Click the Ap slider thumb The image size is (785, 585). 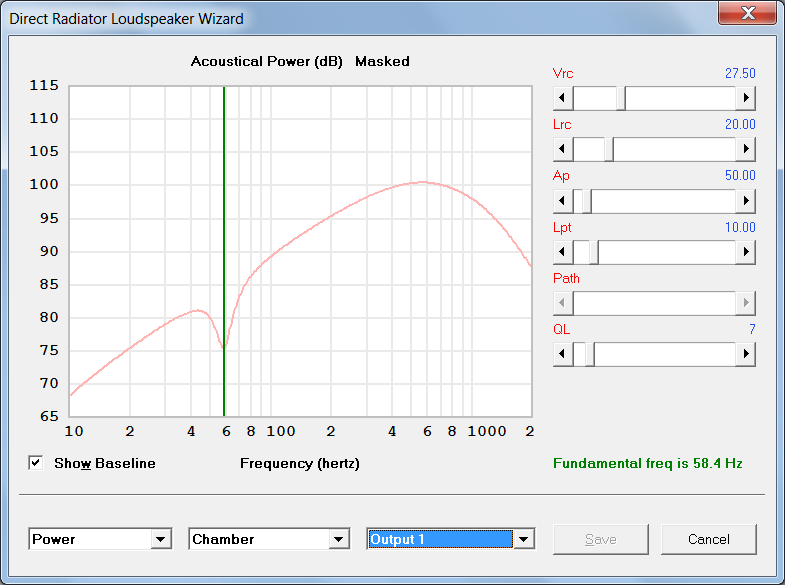pos(587,201)
